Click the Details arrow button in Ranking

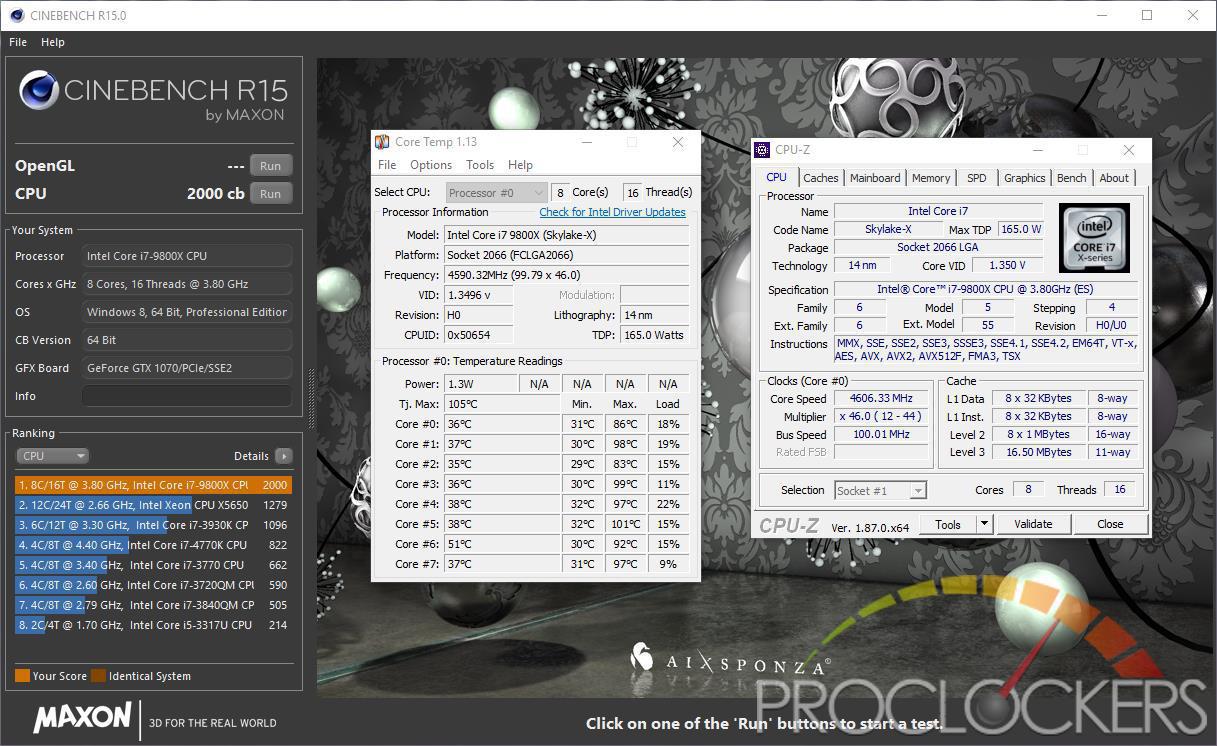(284, 456)
